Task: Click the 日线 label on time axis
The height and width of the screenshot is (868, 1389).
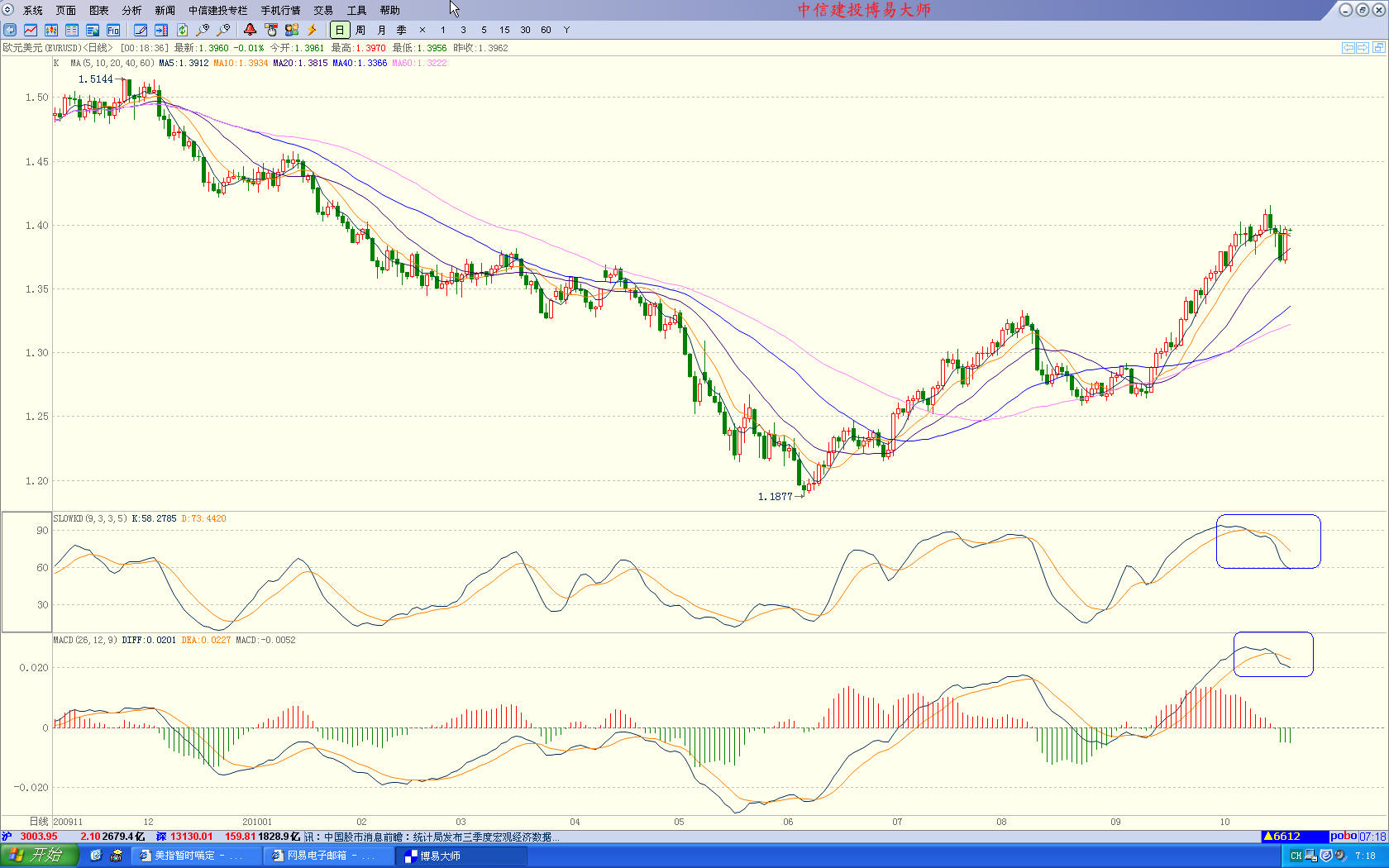Action: 39,822
